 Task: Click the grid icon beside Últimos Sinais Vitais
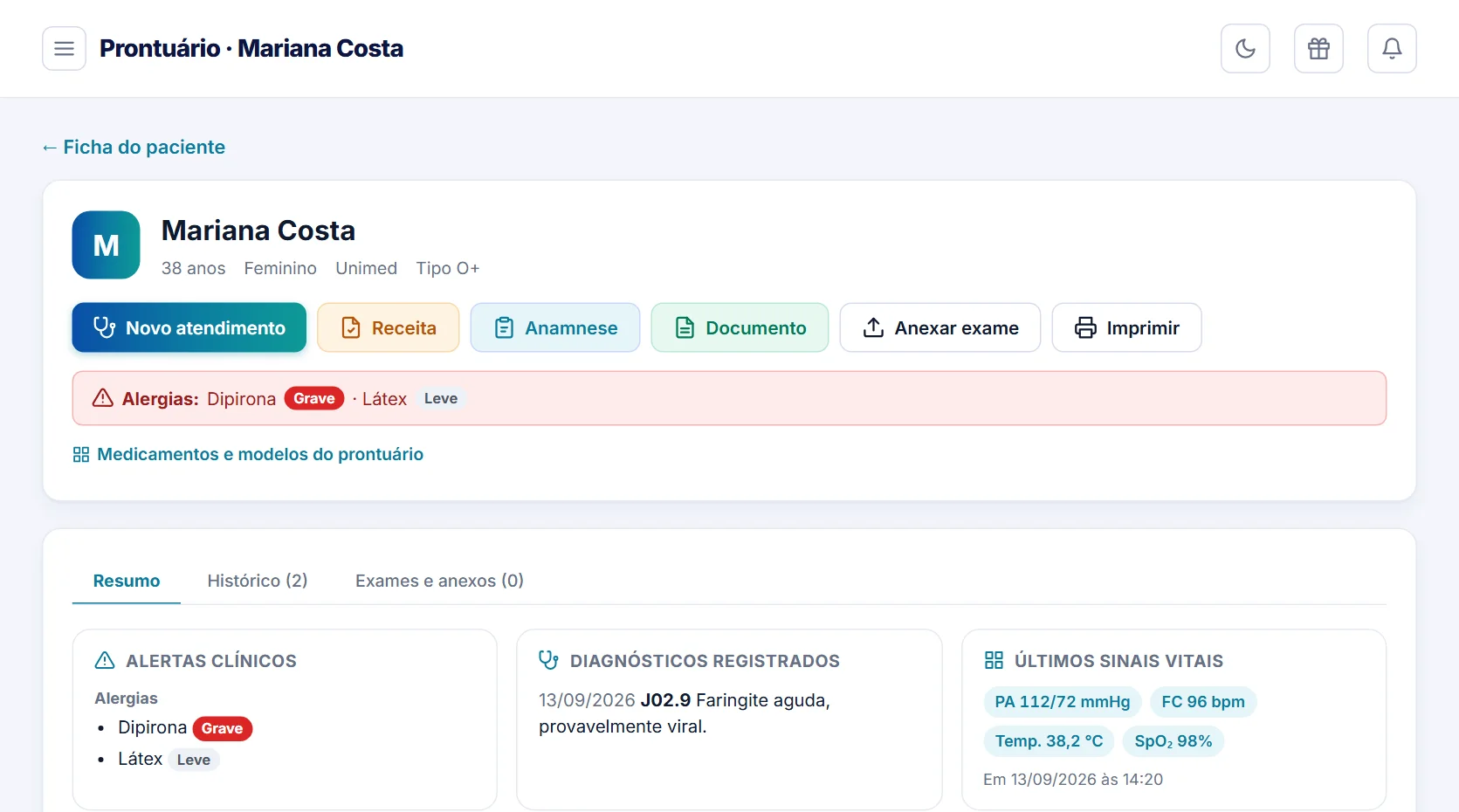coord(994,660)
